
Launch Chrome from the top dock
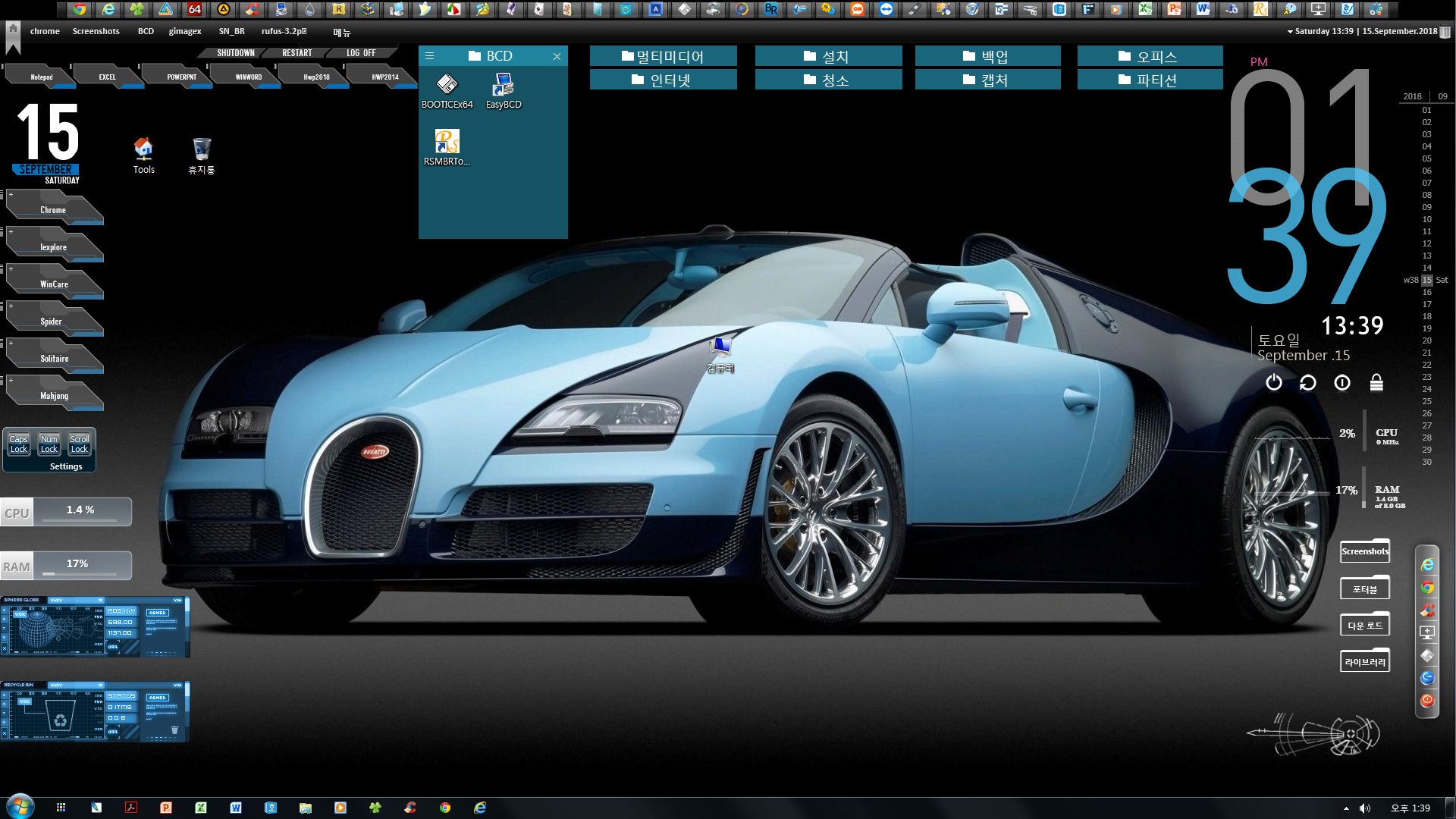[x=79, y=10]
